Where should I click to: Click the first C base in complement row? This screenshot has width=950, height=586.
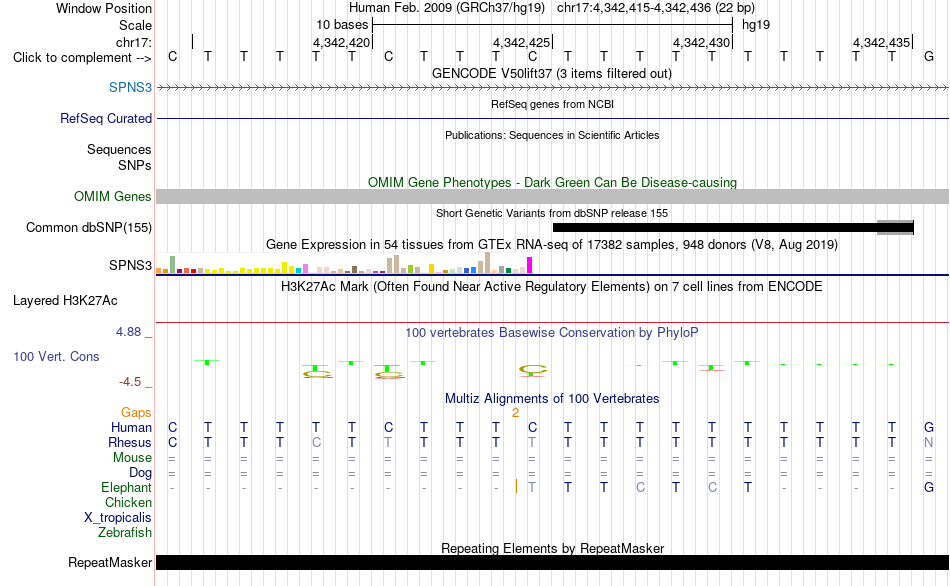tap(173, 57)
